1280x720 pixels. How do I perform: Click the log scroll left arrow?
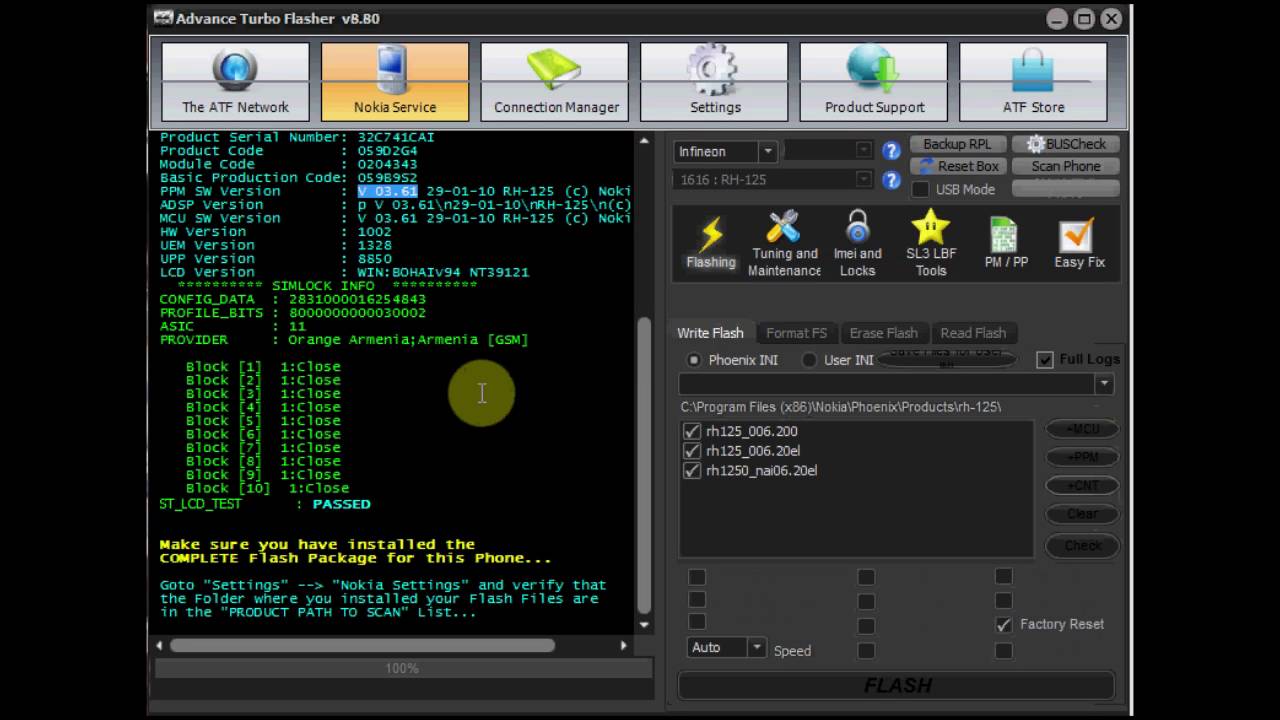tap(159, 646)
